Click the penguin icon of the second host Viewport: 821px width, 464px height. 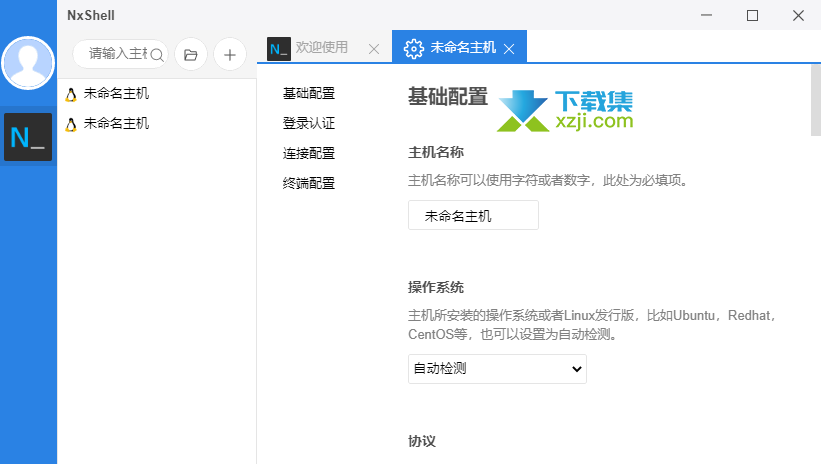(71, 124)
